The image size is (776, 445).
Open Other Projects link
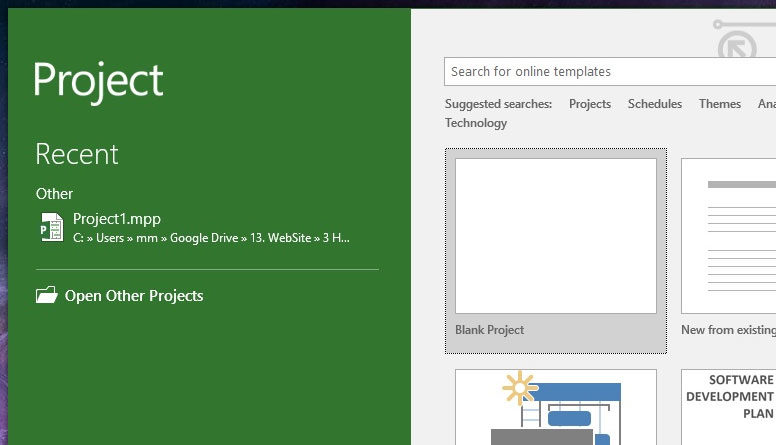coord(134,296)
